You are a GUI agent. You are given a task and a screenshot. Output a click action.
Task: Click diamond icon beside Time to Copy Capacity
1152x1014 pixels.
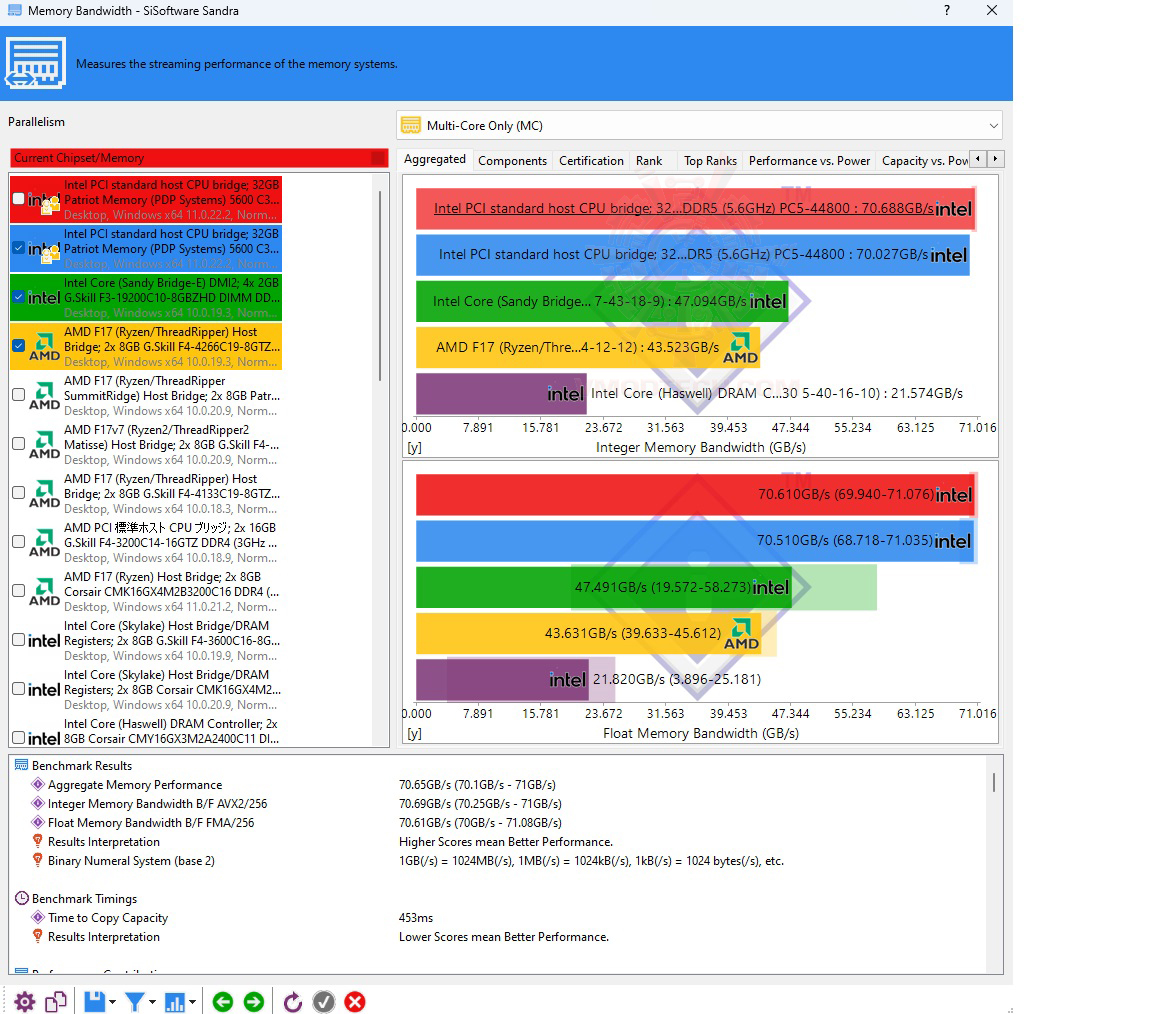pos(38,917)
